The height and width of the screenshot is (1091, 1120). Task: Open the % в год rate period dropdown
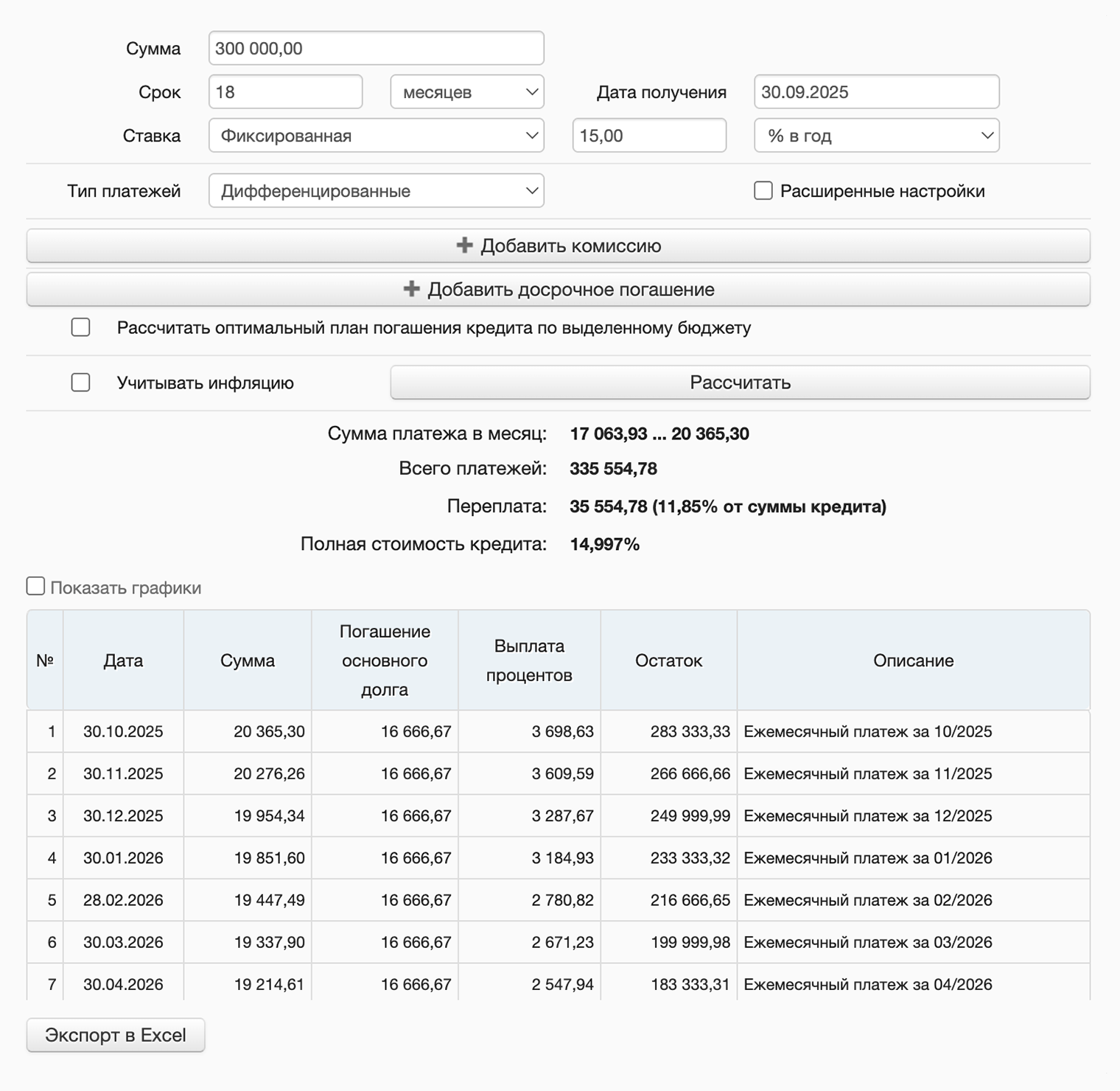pyautogui.click(x=876, y=136)
